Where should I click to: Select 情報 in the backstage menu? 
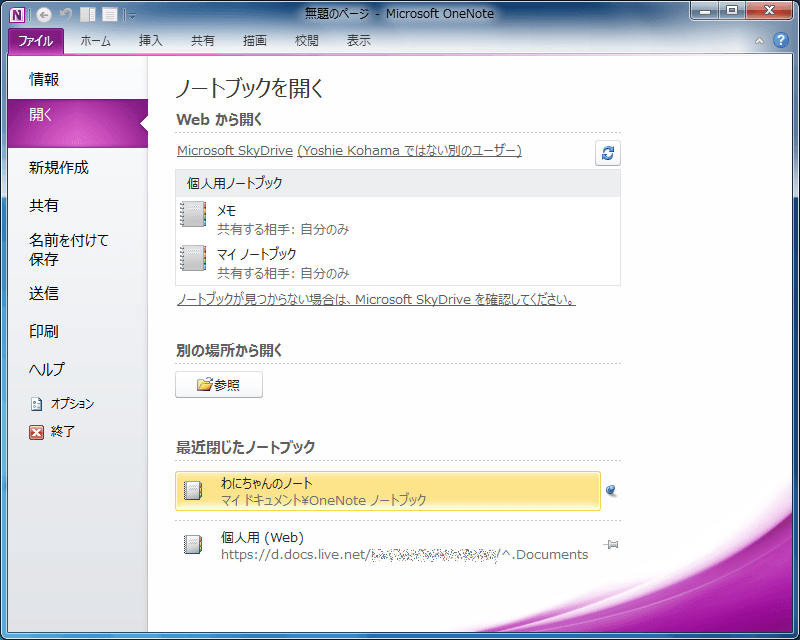[x=78, y=79]
